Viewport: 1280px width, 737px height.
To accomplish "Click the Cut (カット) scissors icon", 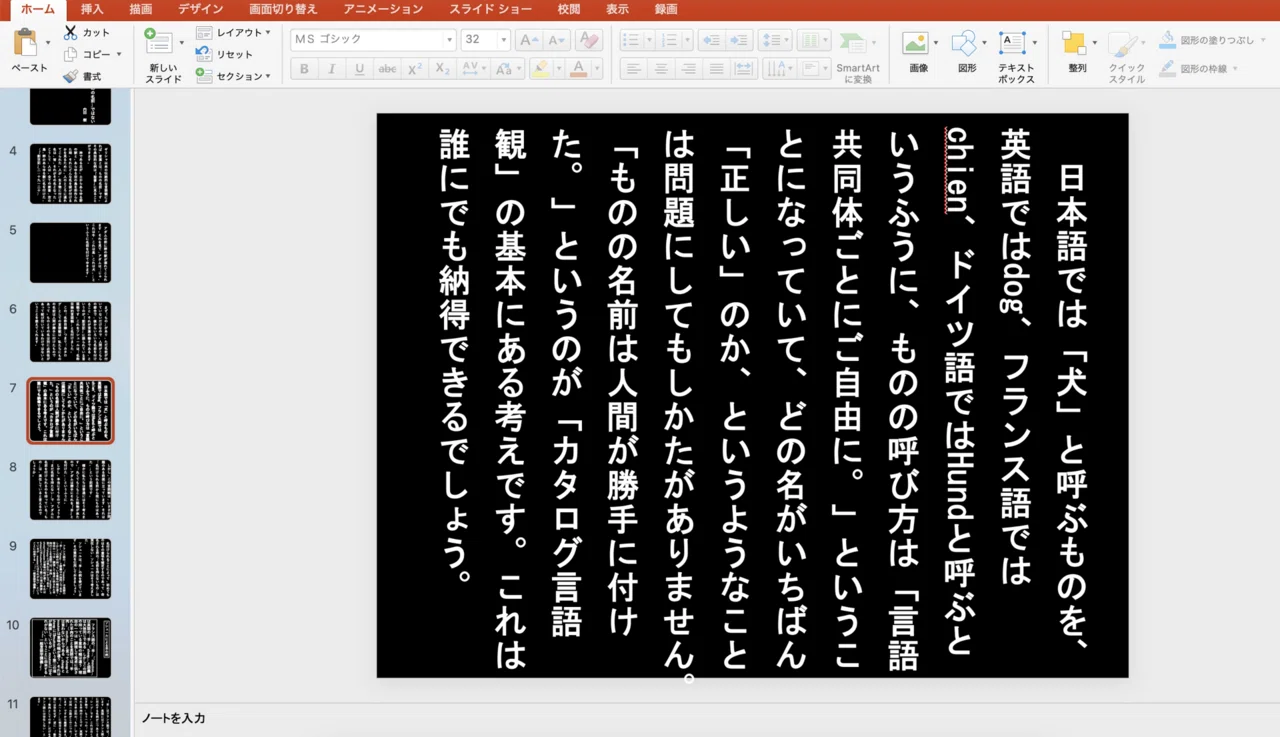I will tap(71, 33).
